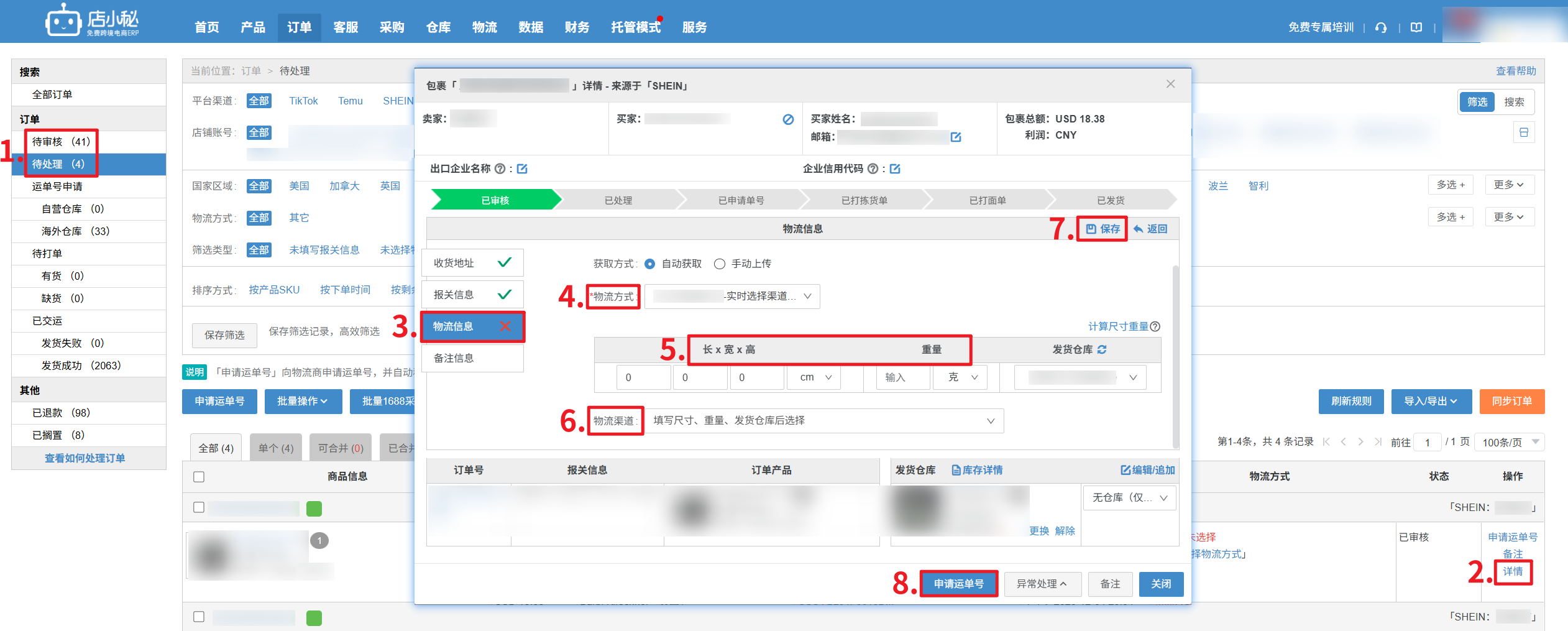Click the help icon beside 计算尺寸重量

point(1155,327)
